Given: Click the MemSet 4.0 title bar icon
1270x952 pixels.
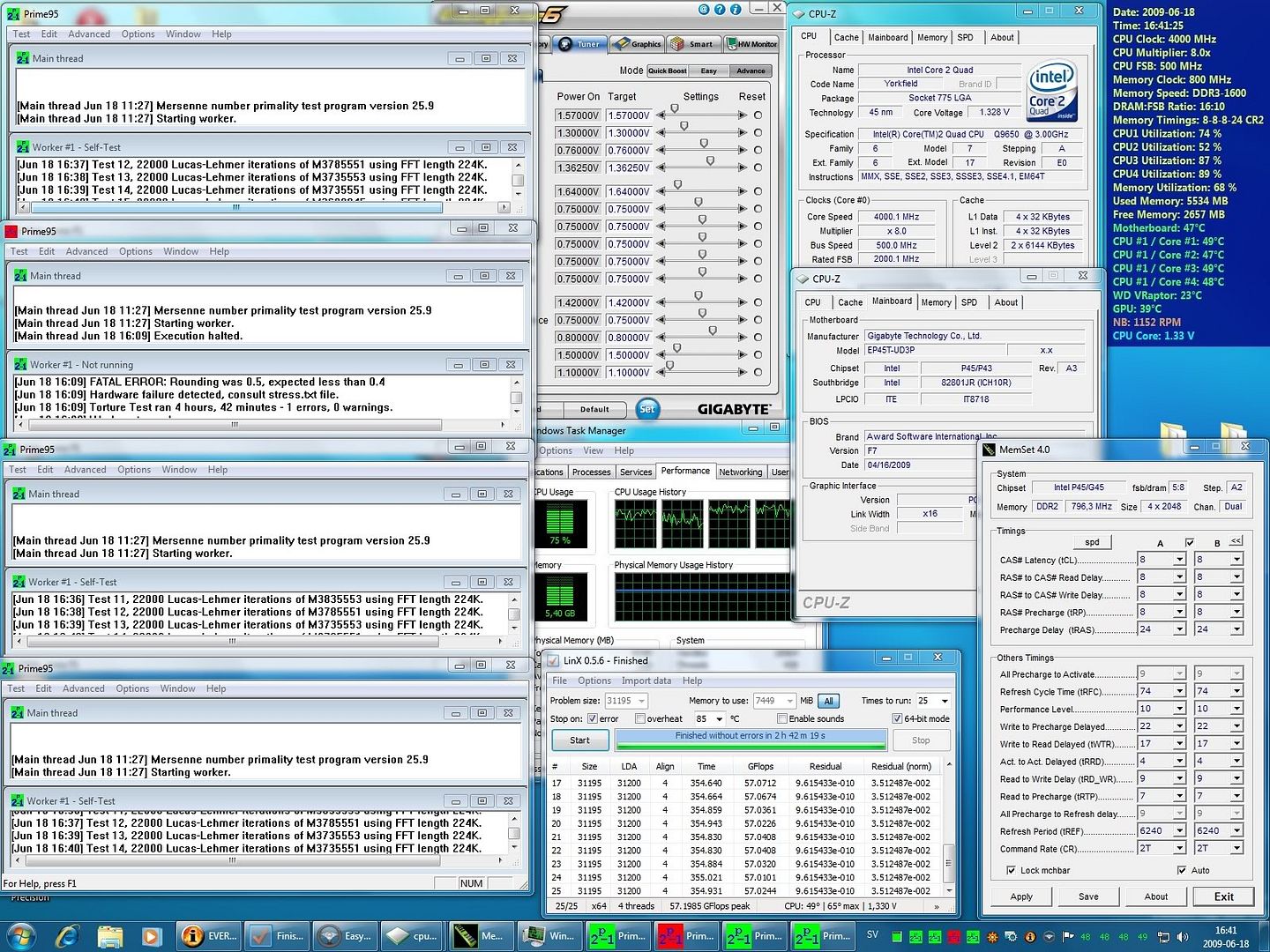Looking at the screenshot, I should pos(989,449).
